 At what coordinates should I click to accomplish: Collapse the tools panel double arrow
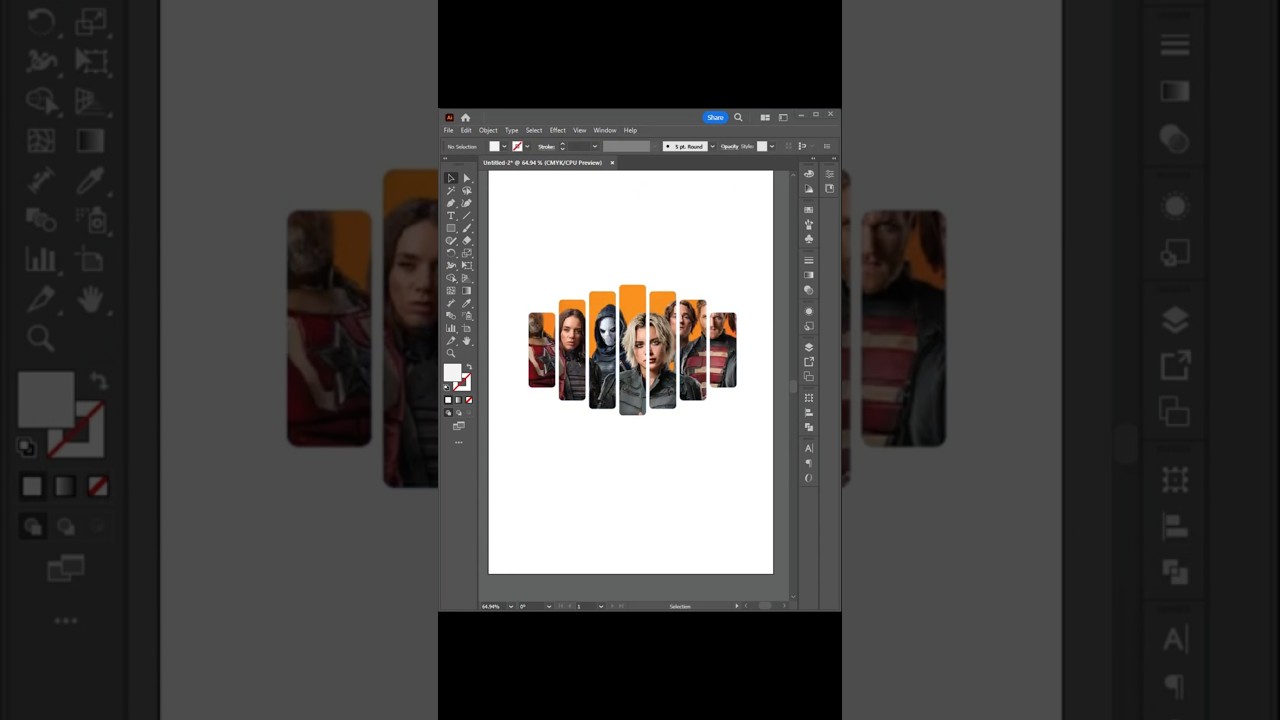click(x=446, y=158)
